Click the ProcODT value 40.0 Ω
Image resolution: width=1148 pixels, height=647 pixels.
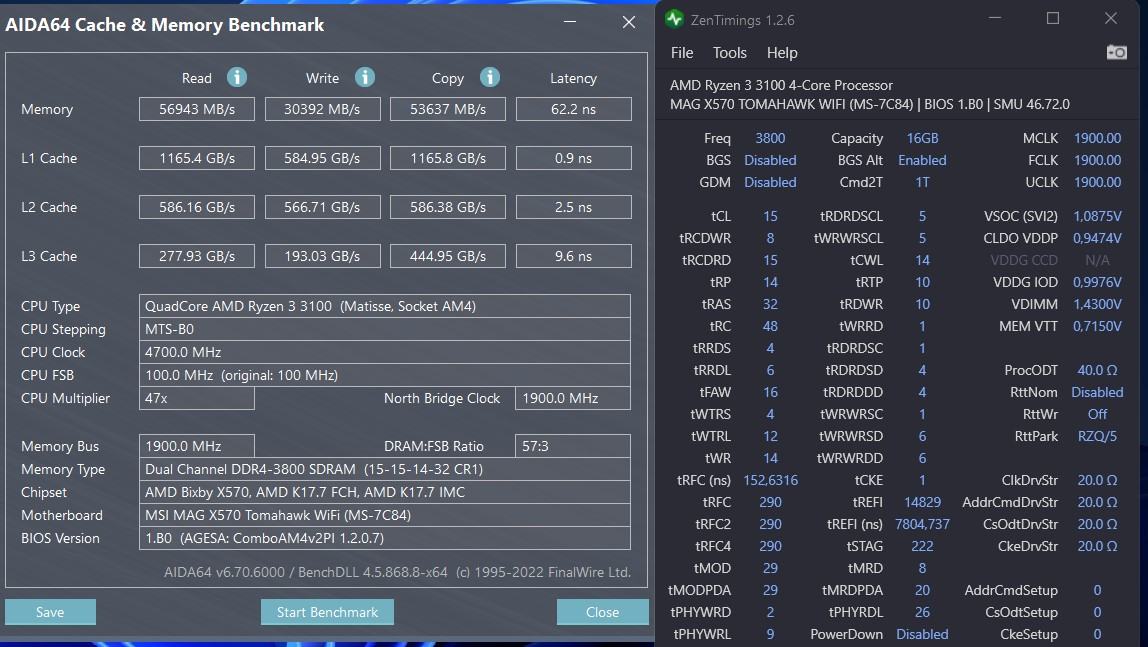coord(1097,370)
